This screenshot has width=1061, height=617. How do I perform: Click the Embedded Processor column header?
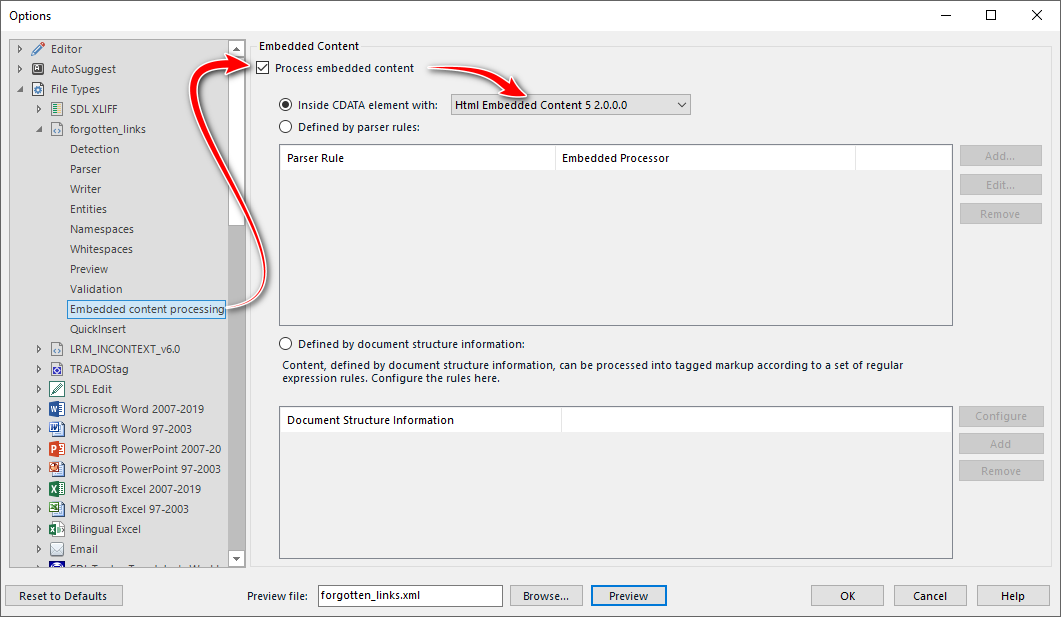(x=705, y=158)
